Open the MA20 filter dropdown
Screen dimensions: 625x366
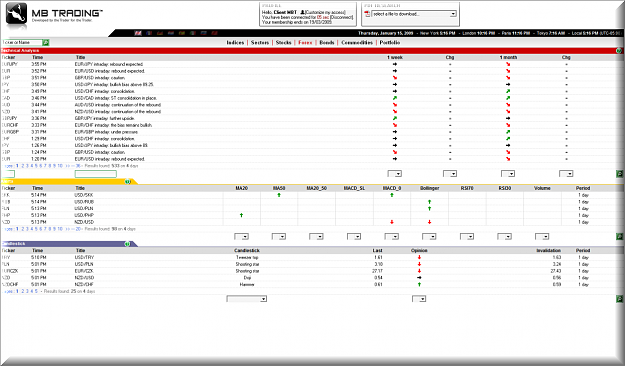(x=241, y=237)
